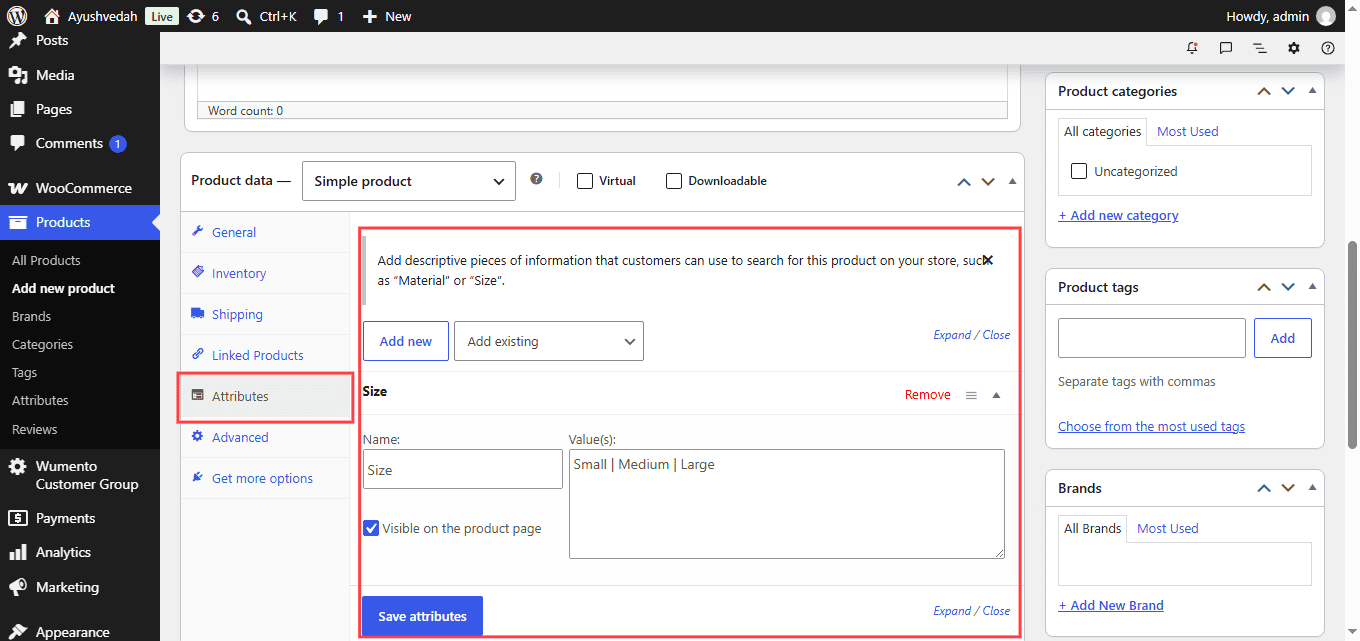The width and height of the screenshot is (1360, 641).
Task: Collapse the Size attribute with triangle
Action: pos(996,395)
